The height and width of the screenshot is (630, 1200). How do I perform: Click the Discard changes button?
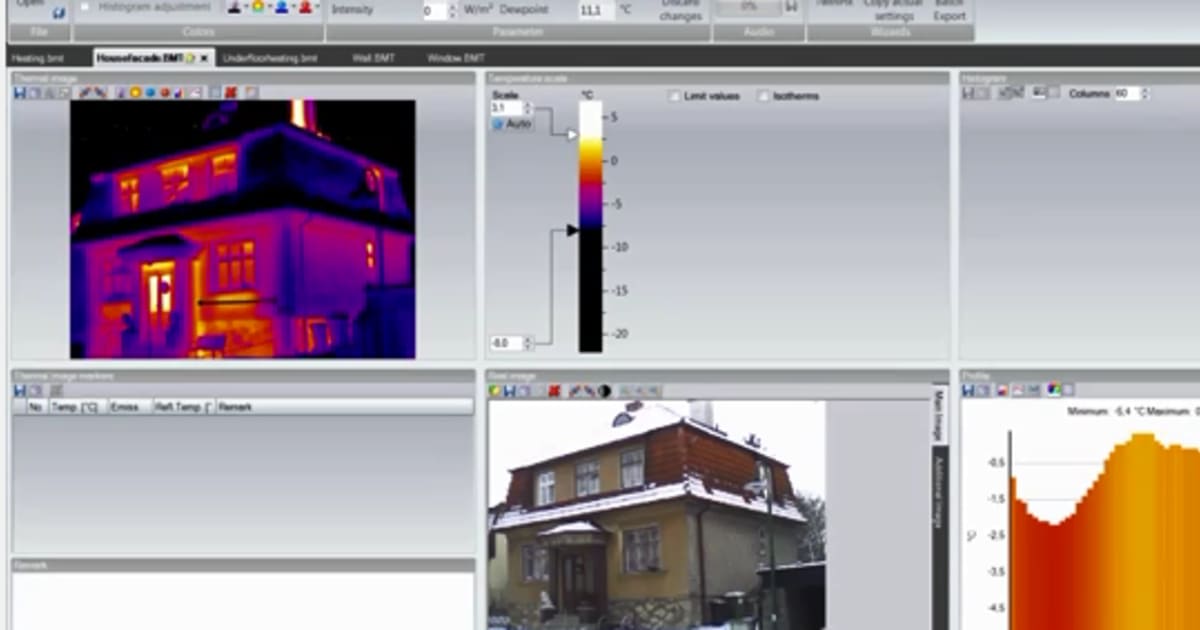679,9
